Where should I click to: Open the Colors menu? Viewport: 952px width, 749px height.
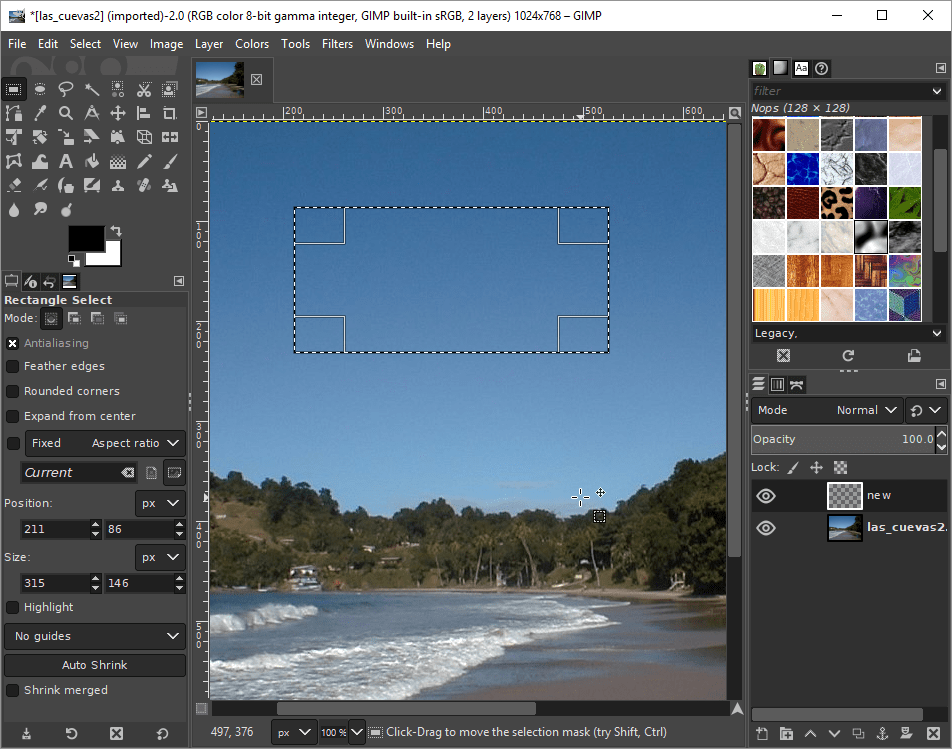[x=252, y=44]
